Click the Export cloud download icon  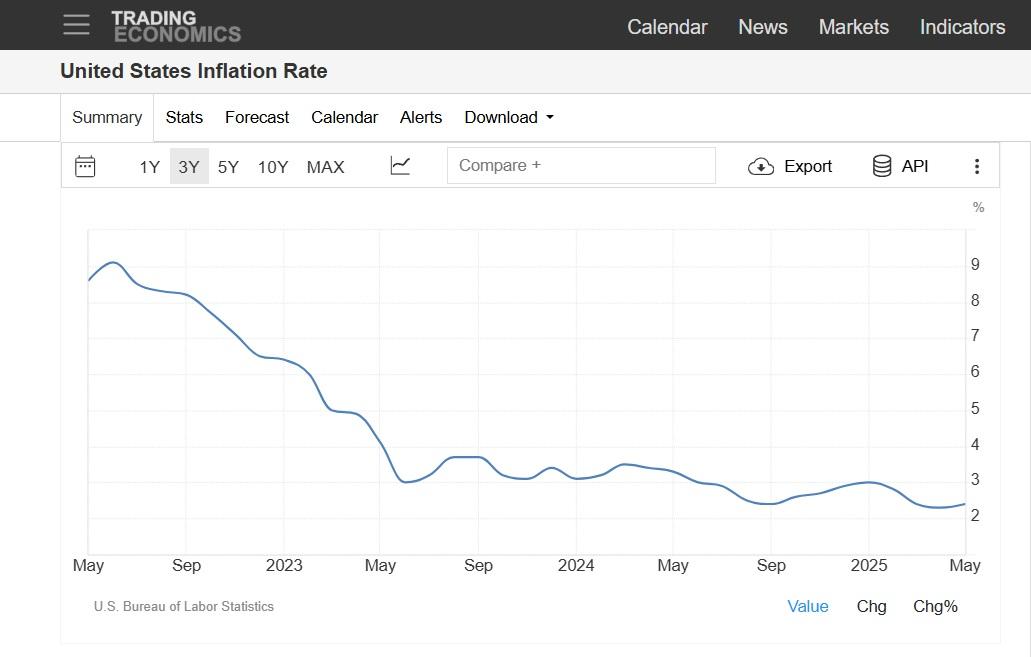761,167
